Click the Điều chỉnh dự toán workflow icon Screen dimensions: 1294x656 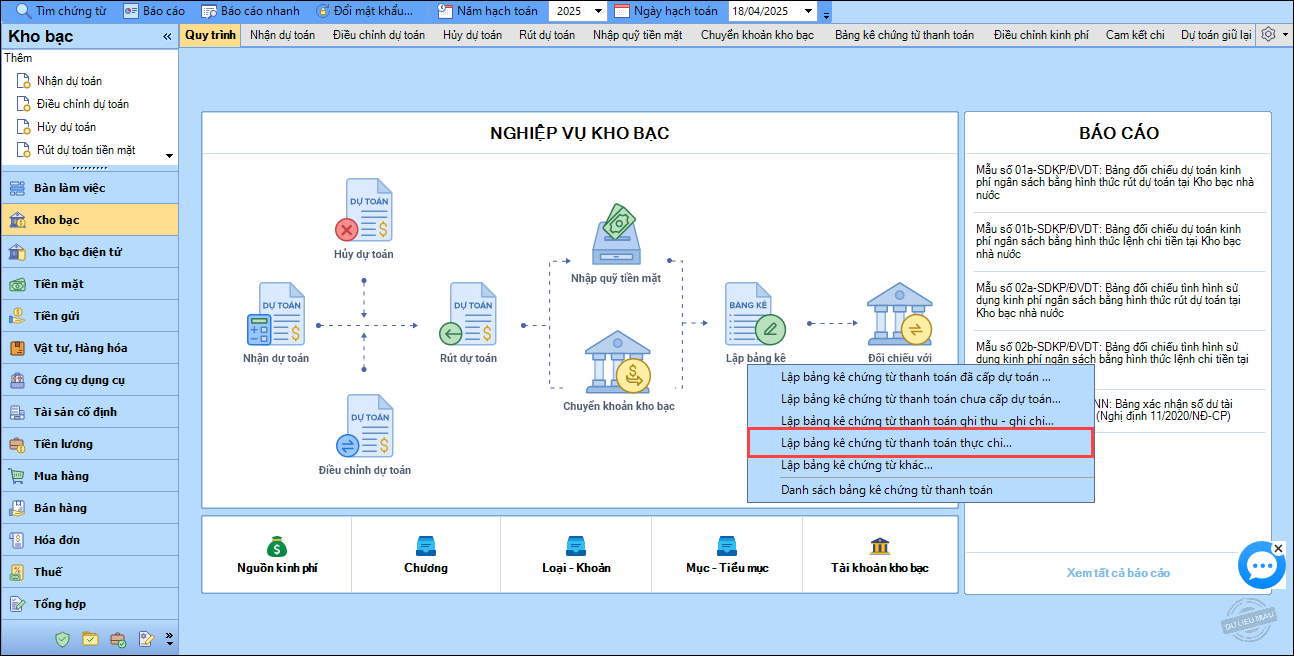(x=364, y=426)
